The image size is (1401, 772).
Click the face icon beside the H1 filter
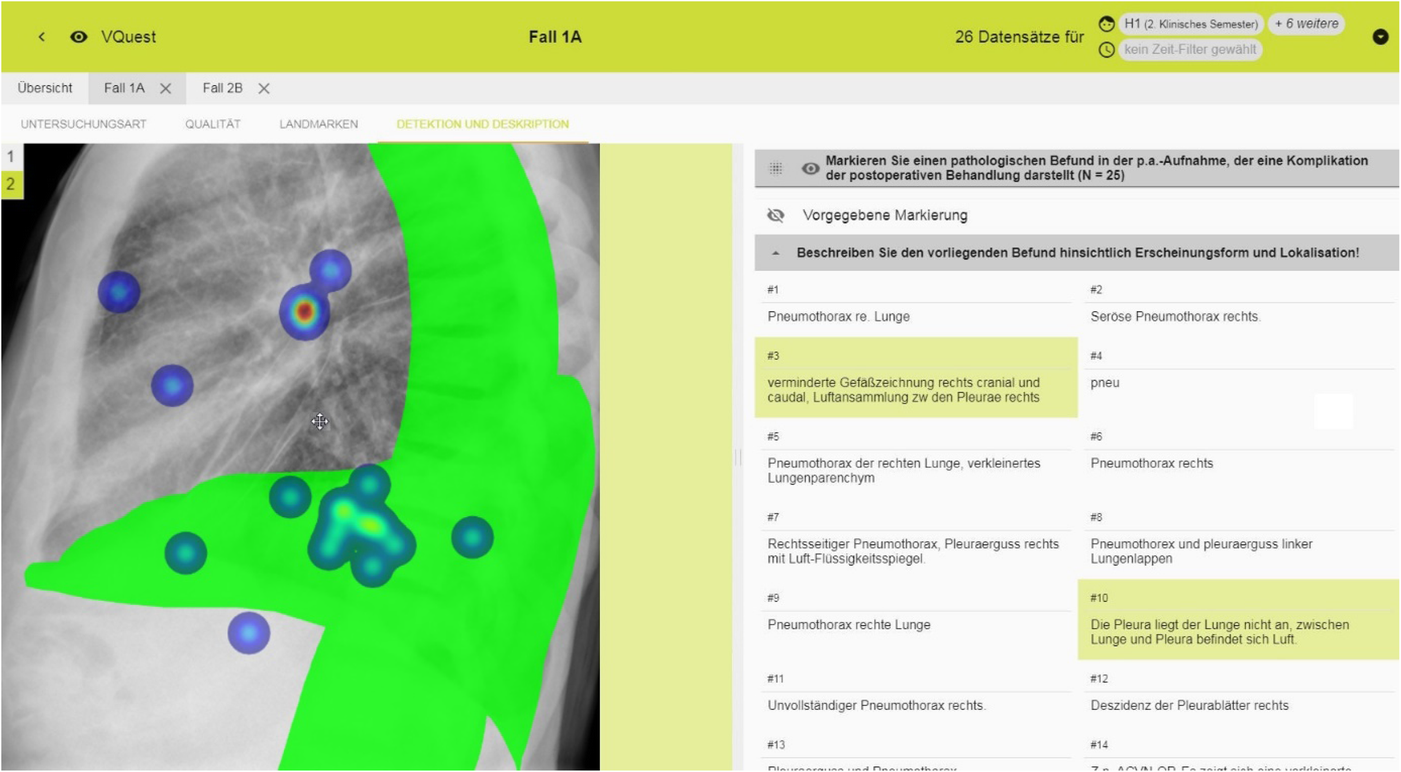[x=1106, y=24]
